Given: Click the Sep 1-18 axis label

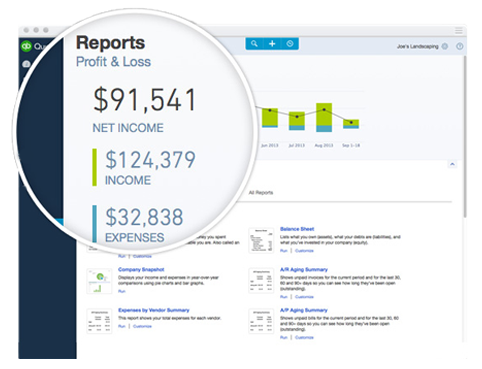Looking at the screenshot, I should point(351,145).
